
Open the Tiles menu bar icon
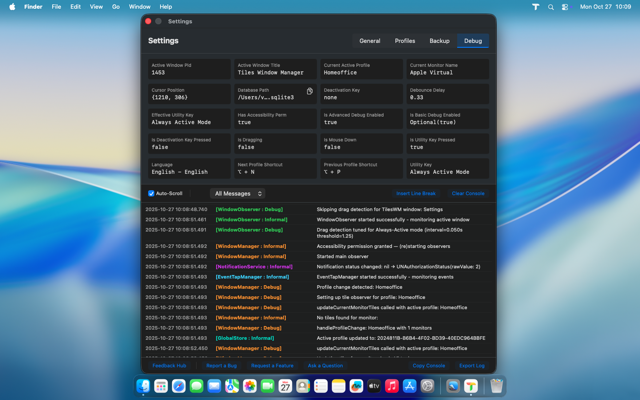pos(536,7)
